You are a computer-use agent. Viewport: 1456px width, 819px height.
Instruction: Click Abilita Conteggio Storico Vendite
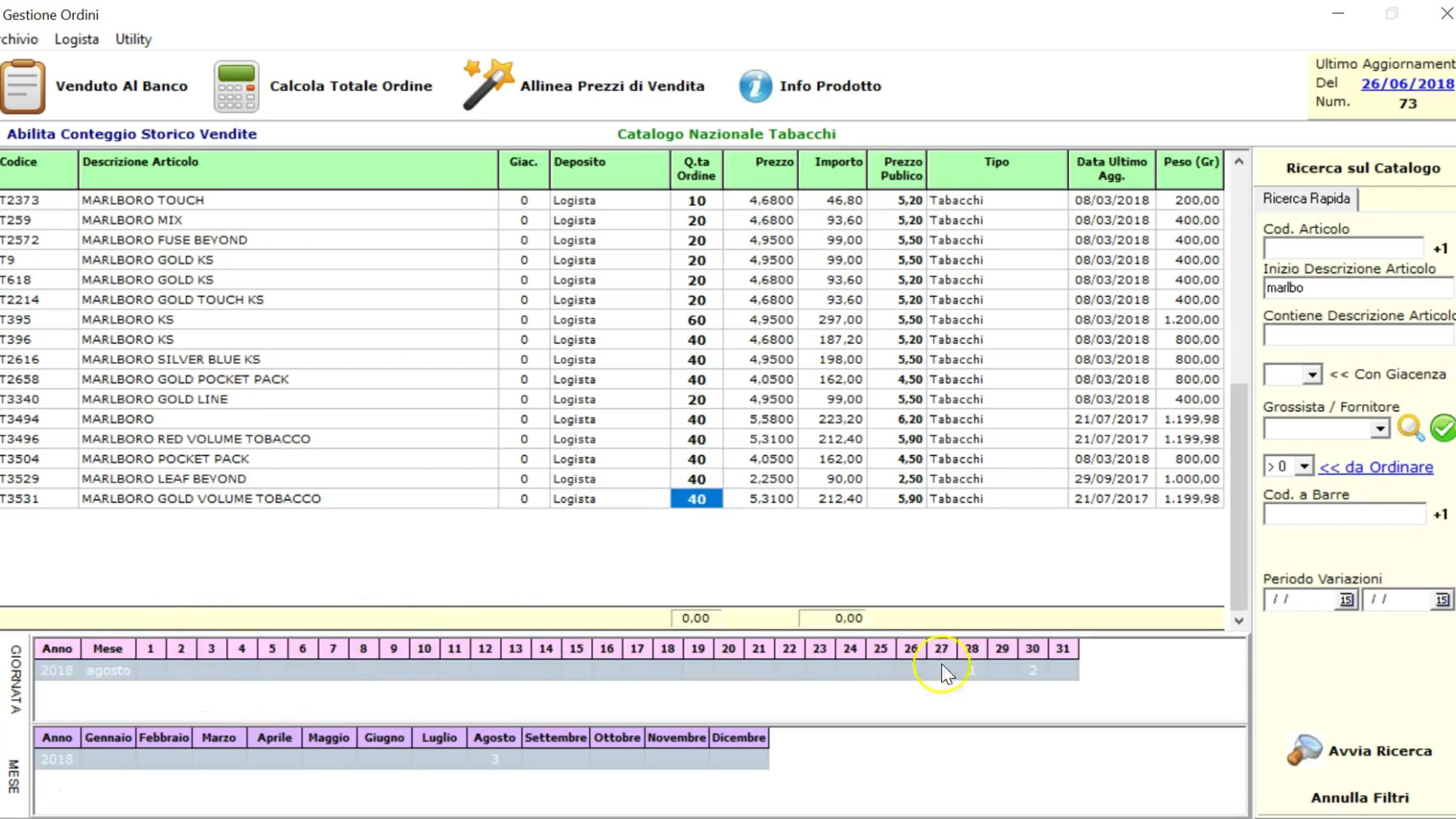[x=132, y=133]
